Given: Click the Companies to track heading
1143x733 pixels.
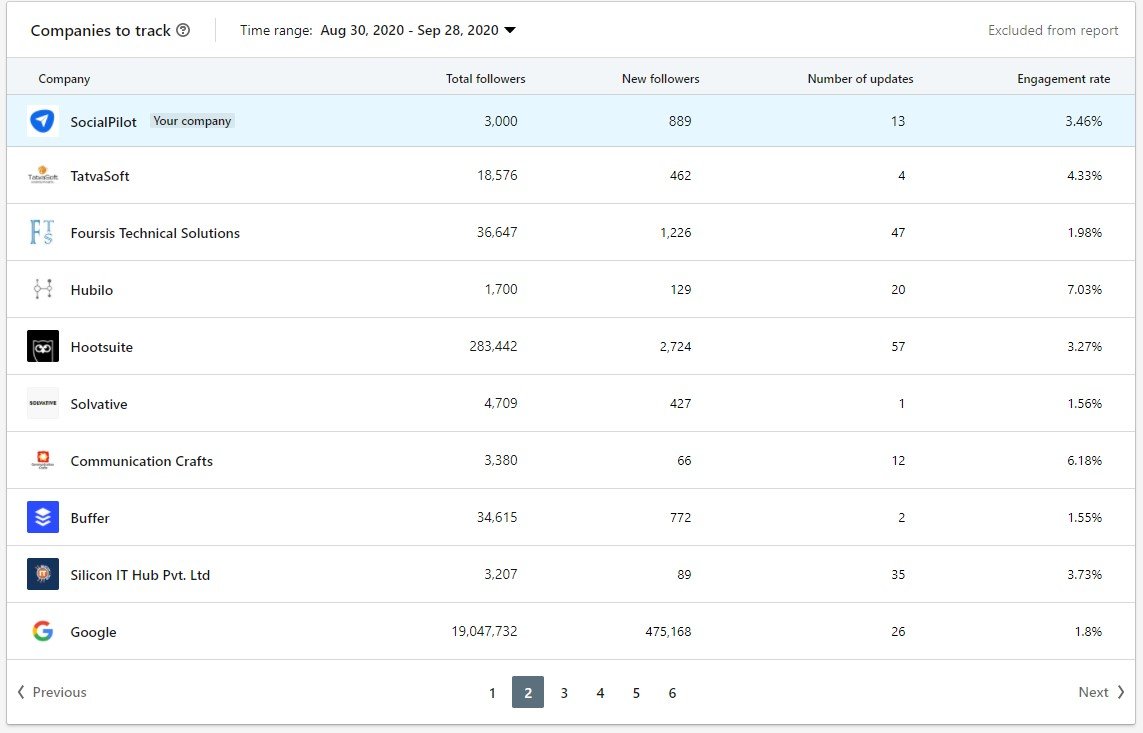Looking at the screenshot, I should click(101, 31).
